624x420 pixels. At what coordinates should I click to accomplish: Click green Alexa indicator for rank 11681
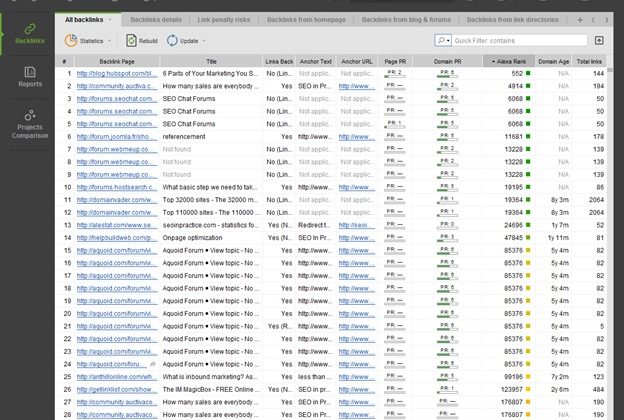click(528, 137)
